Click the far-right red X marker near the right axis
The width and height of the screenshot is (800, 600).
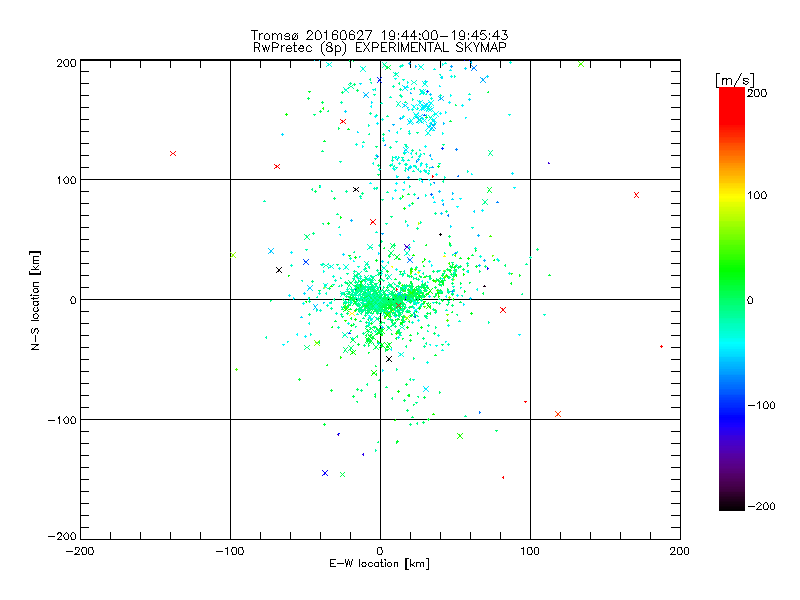(x=636, y=195)
